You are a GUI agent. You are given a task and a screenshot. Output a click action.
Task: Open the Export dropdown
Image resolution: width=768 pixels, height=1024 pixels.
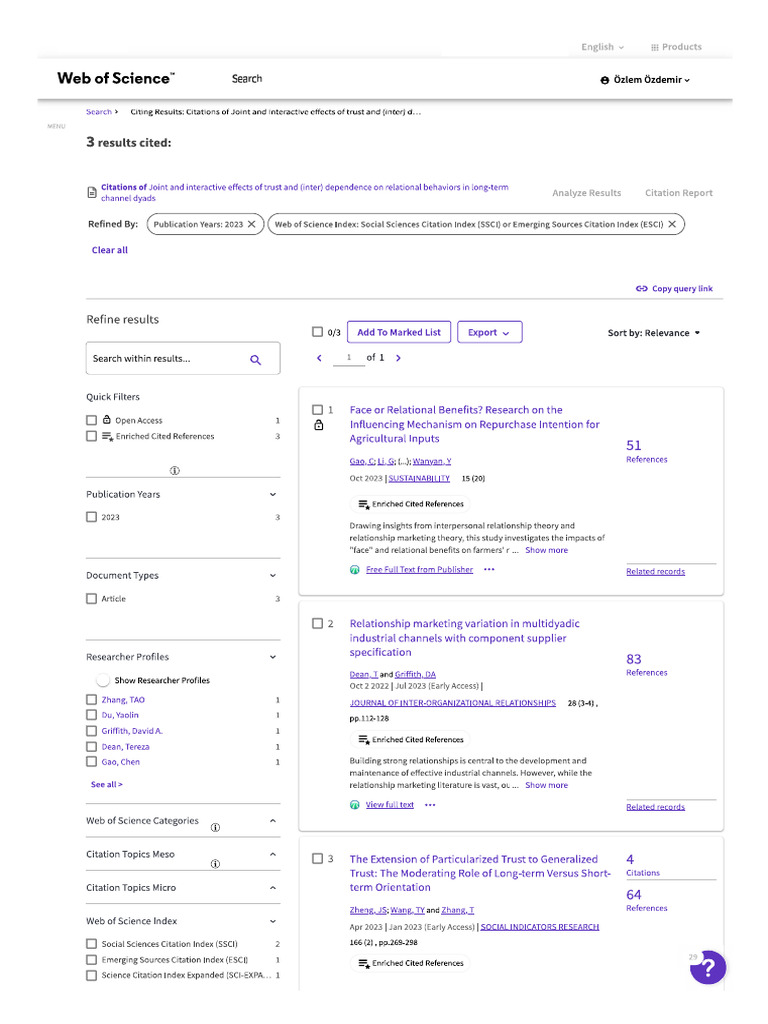pos(489,333)
